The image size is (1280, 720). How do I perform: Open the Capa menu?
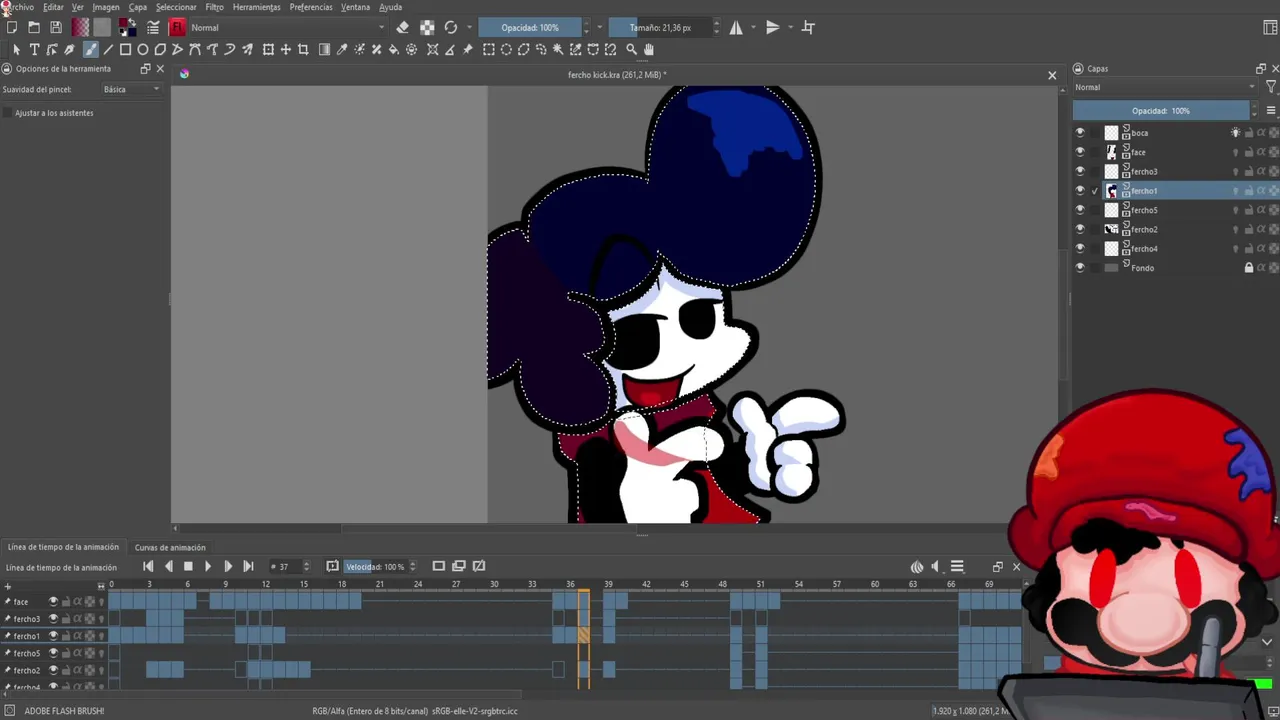[138, 7]
